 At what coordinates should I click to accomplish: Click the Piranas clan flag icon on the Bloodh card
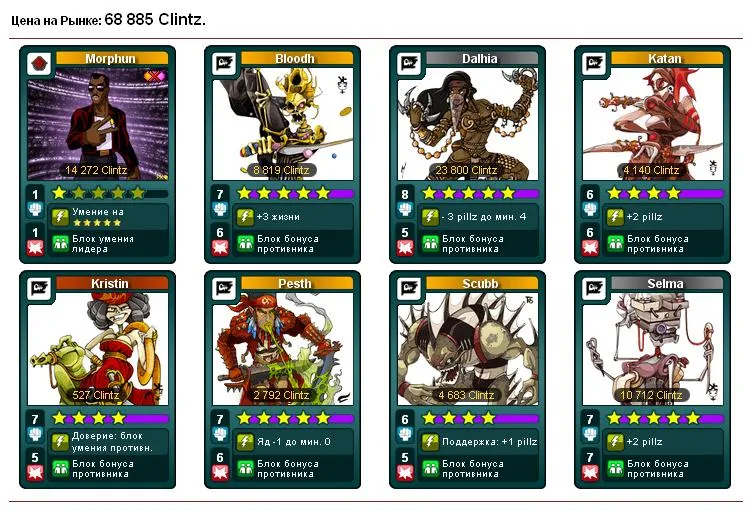click(x=224, y=63)
